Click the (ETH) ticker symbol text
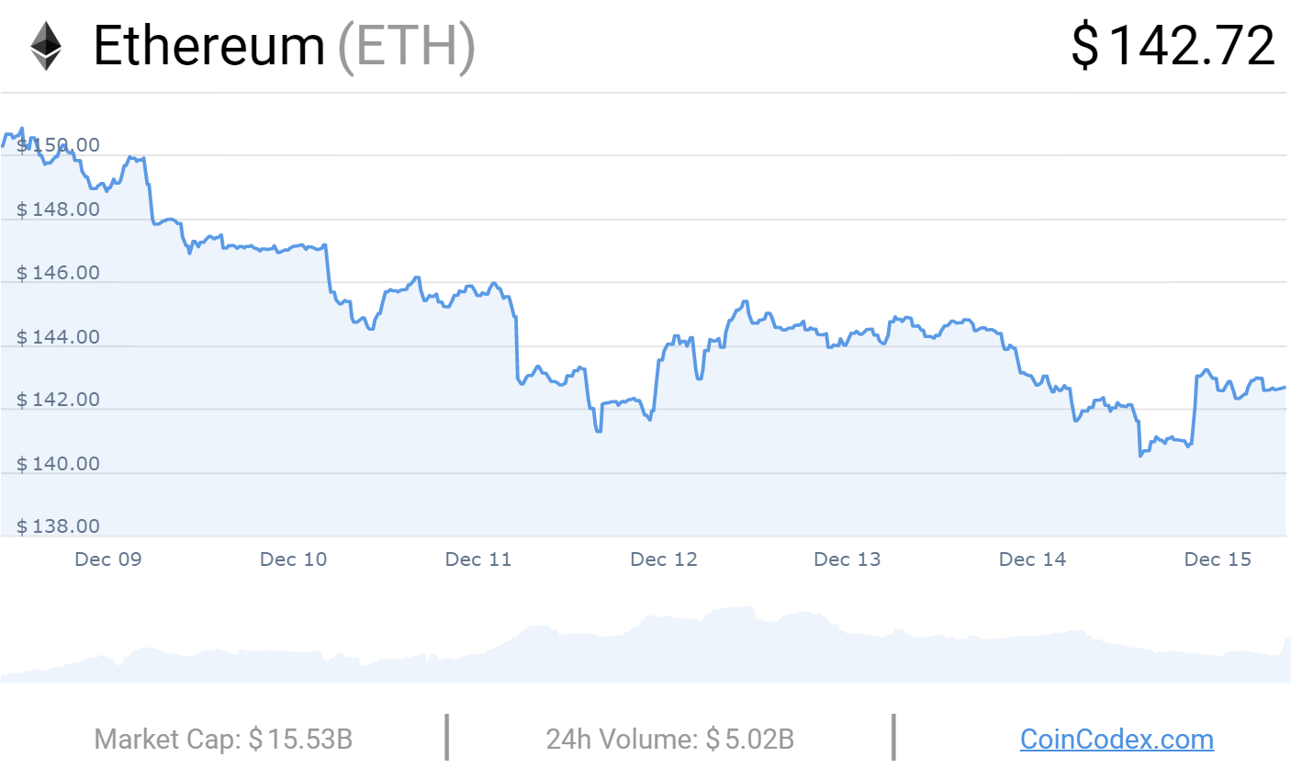Screen dimensions: 1291x768 click(406, 48)
